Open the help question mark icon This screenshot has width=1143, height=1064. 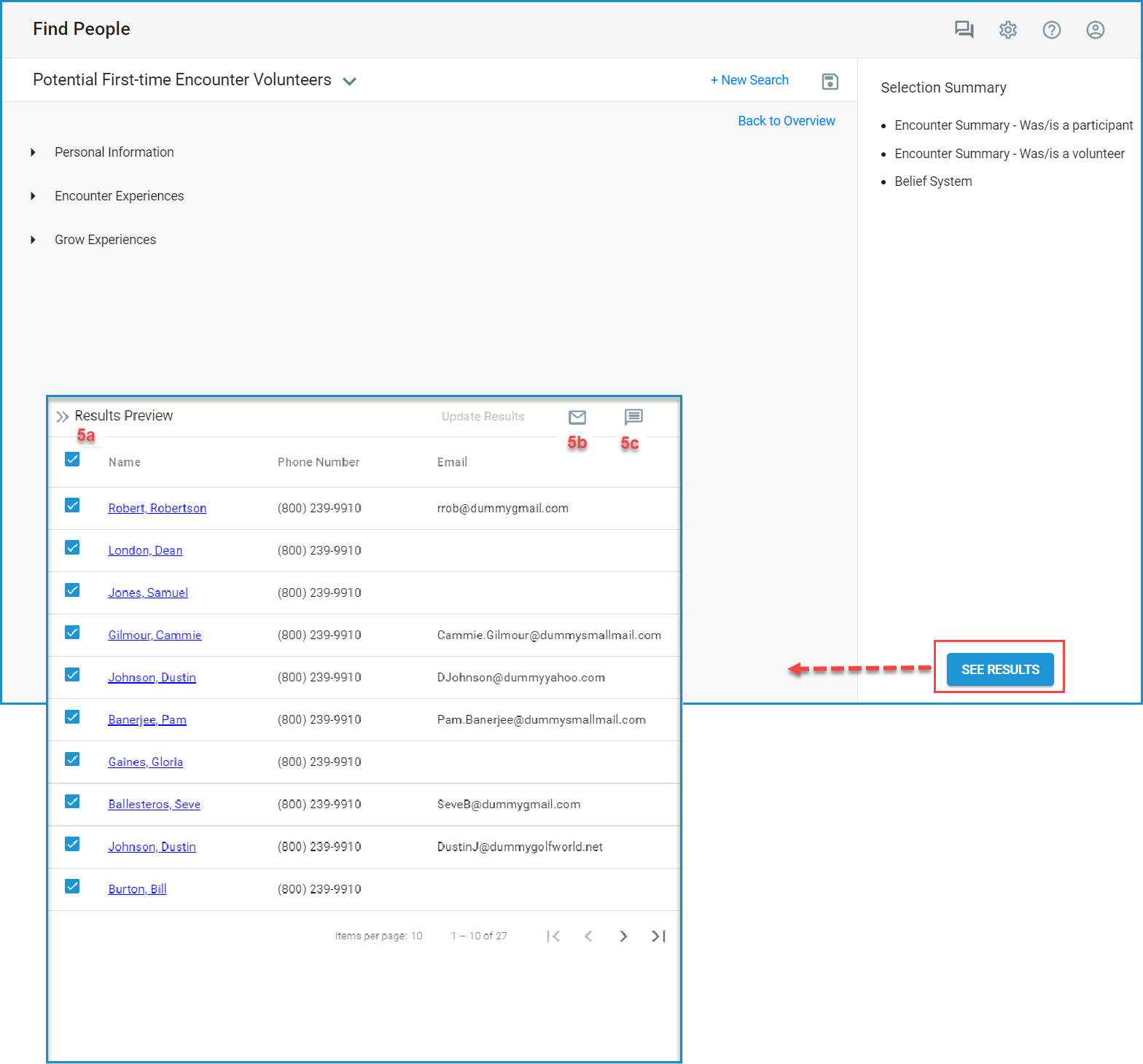[1052, 29]
